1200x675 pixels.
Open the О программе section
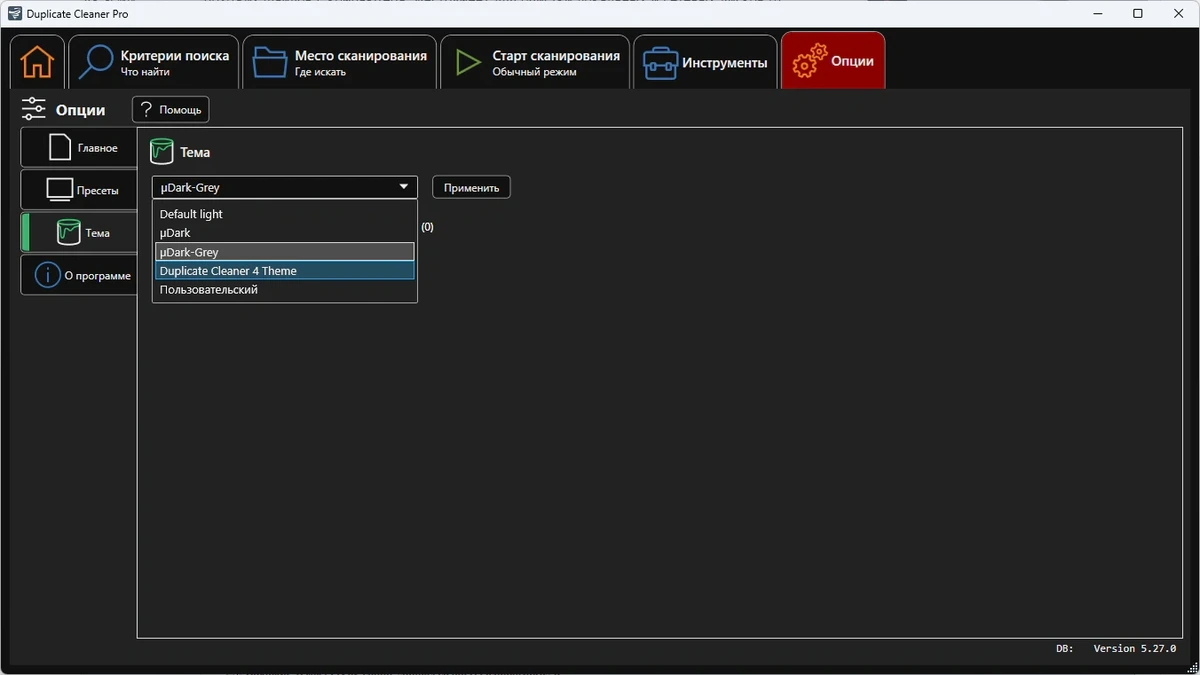pyautogui.click(x=79, y=275)
